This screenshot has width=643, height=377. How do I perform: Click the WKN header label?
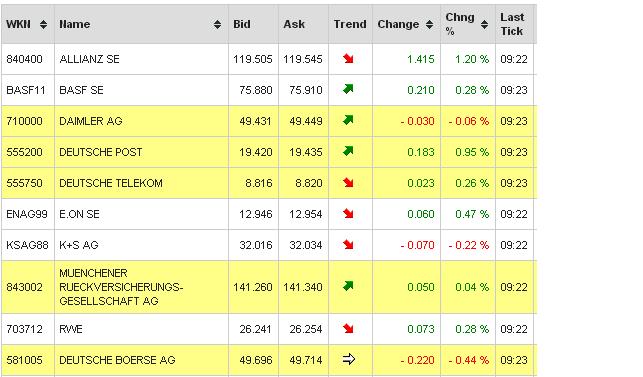tap(18, 25)
